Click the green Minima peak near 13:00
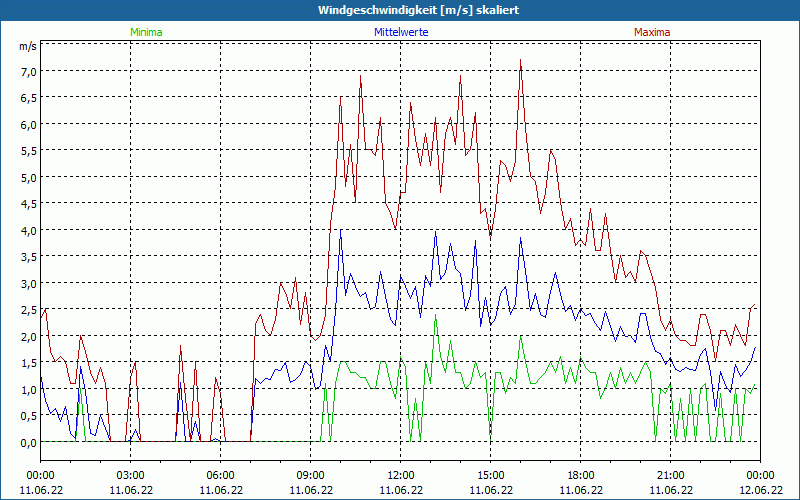 pyautogui.click(x=435, y=315)
